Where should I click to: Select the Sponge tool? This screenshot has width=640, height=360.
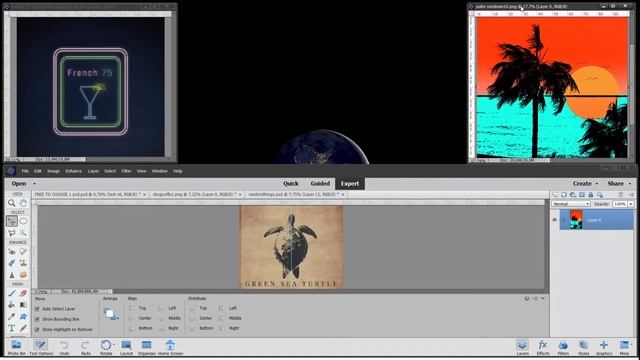click(23, 275)
